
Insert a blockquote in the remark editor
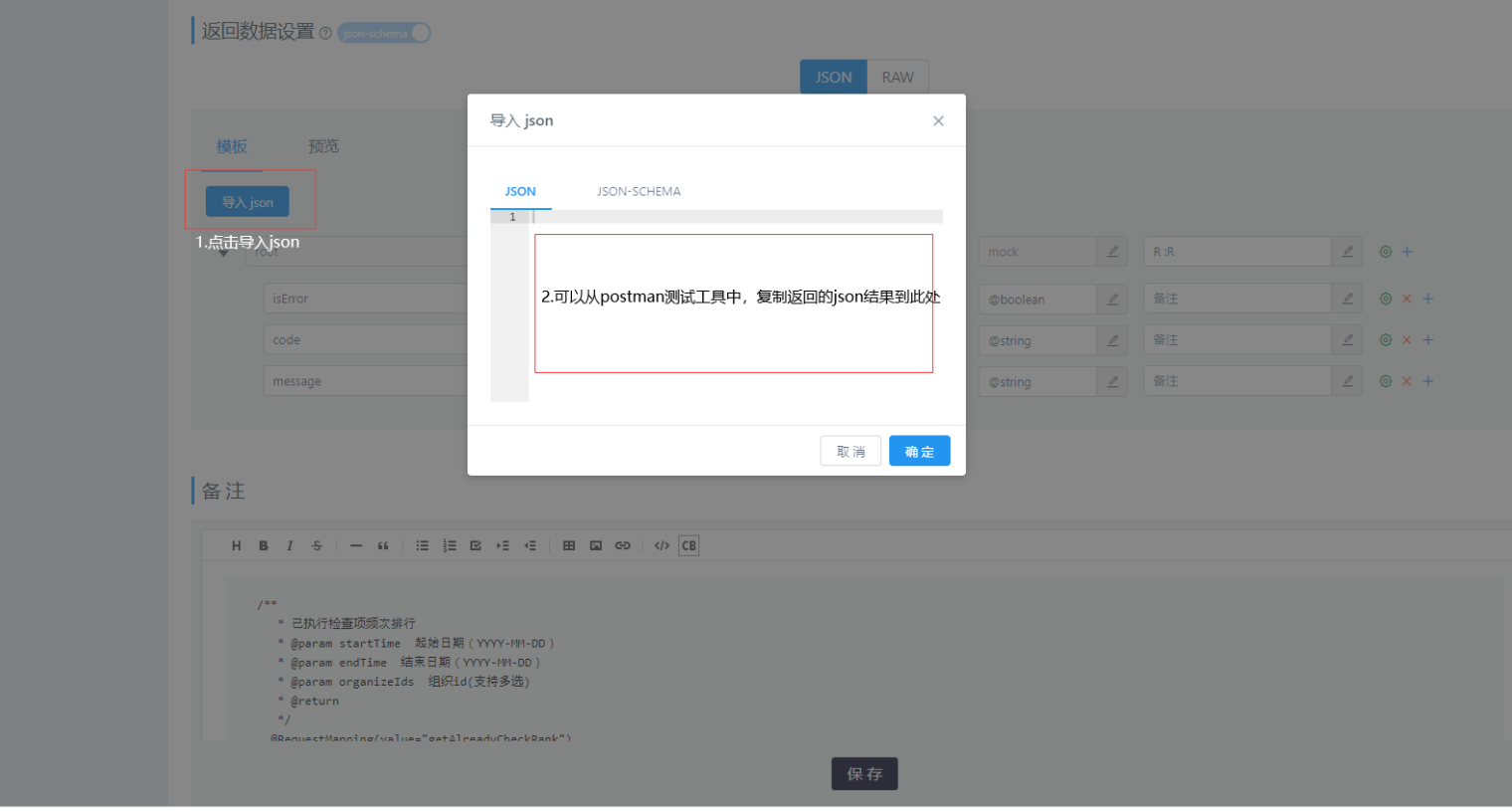tap(382, 544)
